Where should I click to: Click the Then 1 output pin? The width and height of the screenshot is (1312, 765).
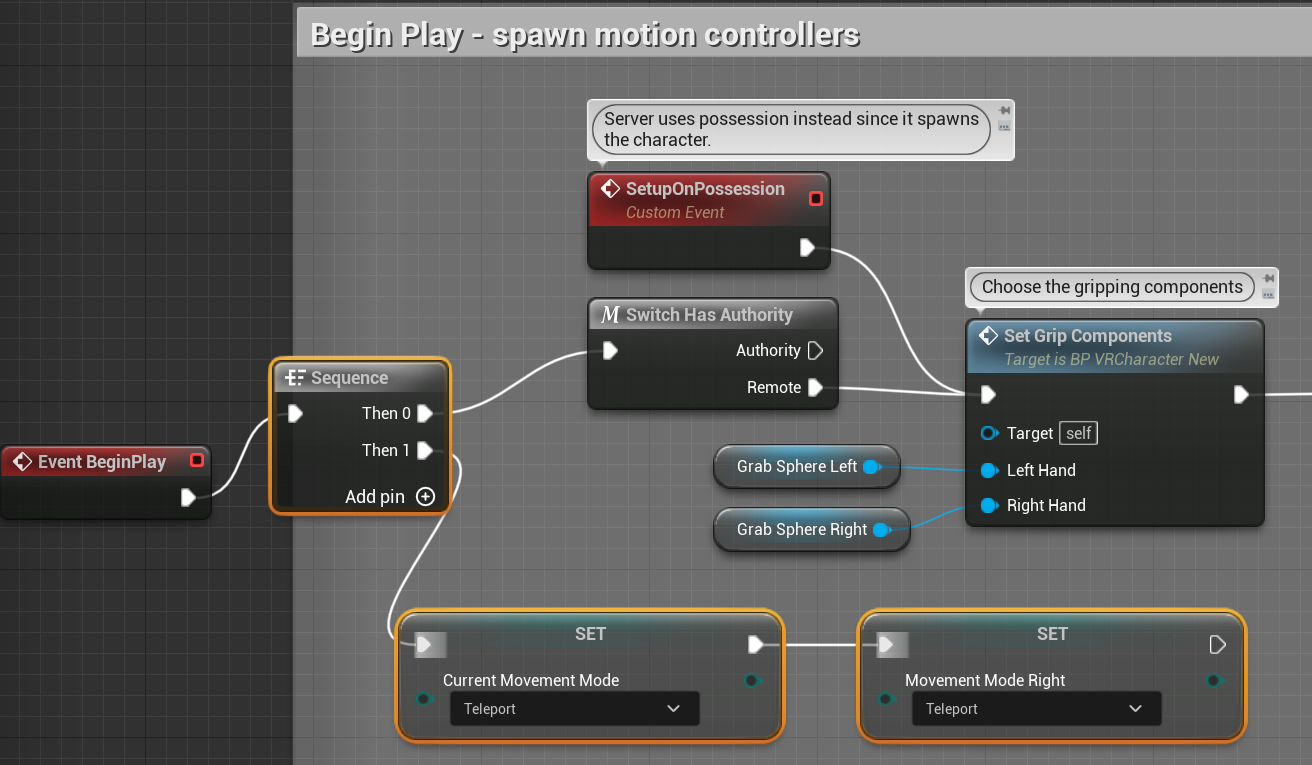[x=425, y=450]
